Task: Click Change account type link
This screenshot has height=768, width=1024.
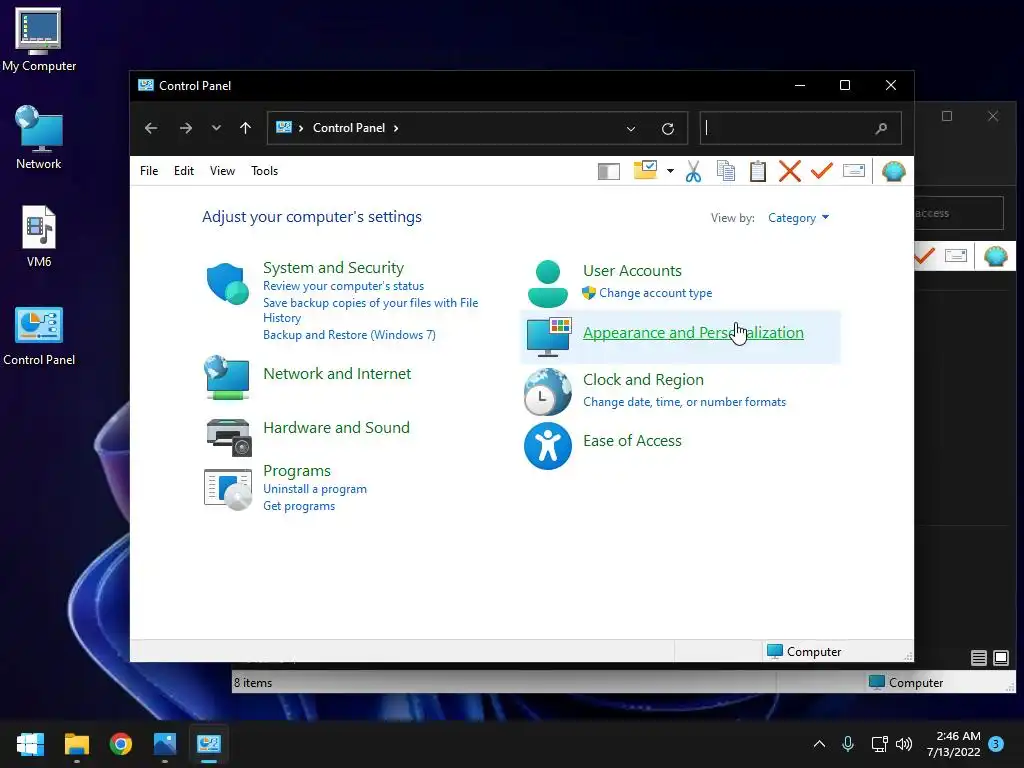Action: (x=656, y=293)
